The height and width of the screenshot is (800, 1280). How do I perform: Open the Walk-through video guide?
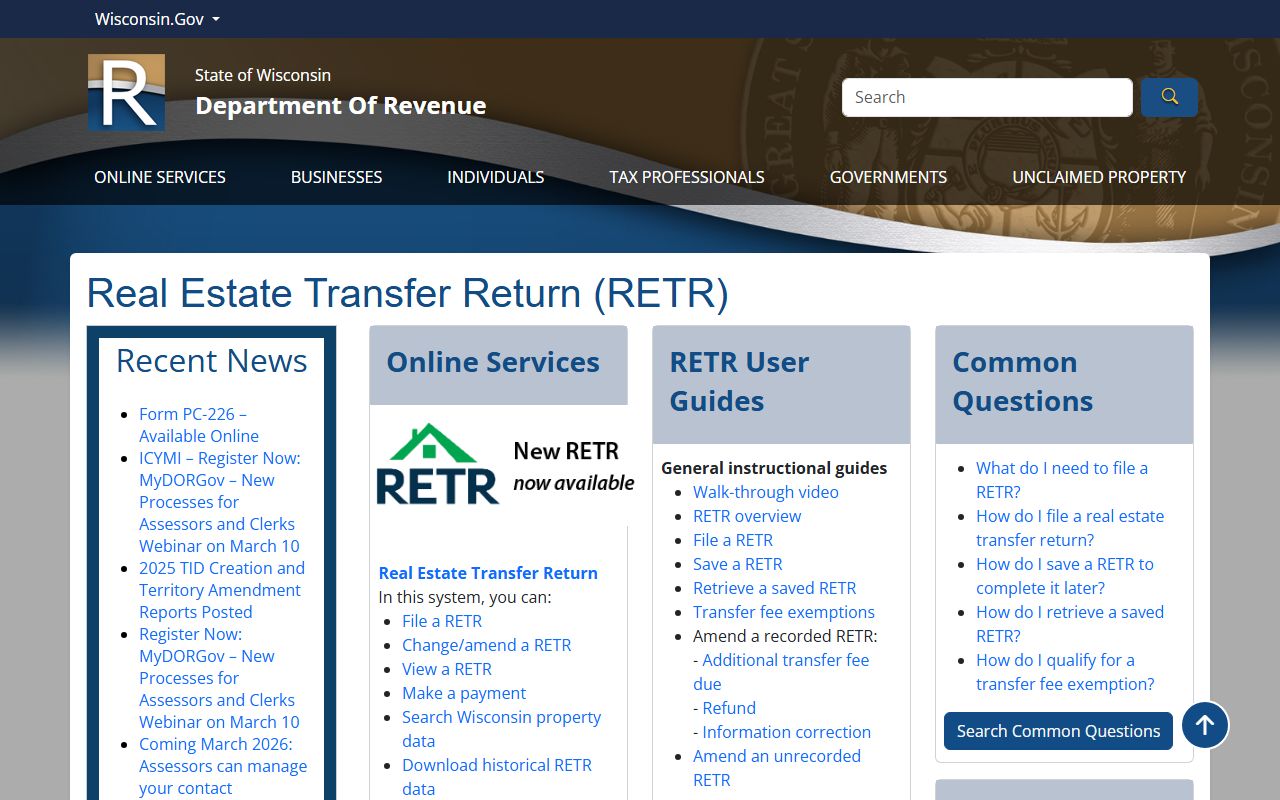pos(766,492)
